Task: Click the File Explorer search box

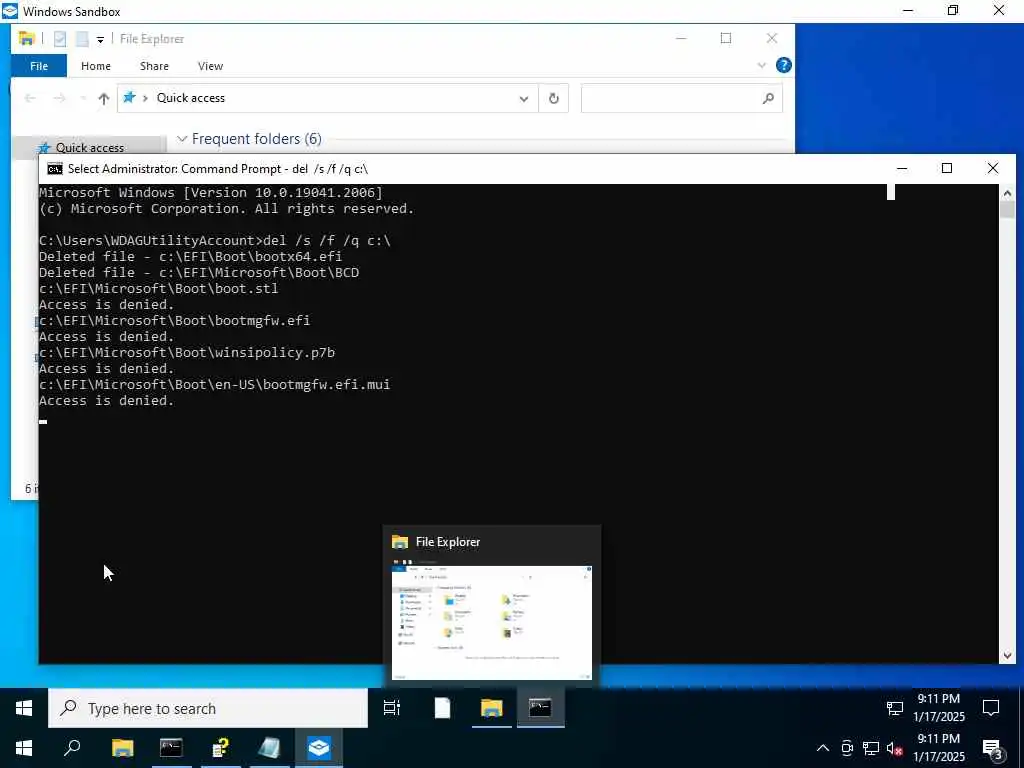Action: click(682, 98)
